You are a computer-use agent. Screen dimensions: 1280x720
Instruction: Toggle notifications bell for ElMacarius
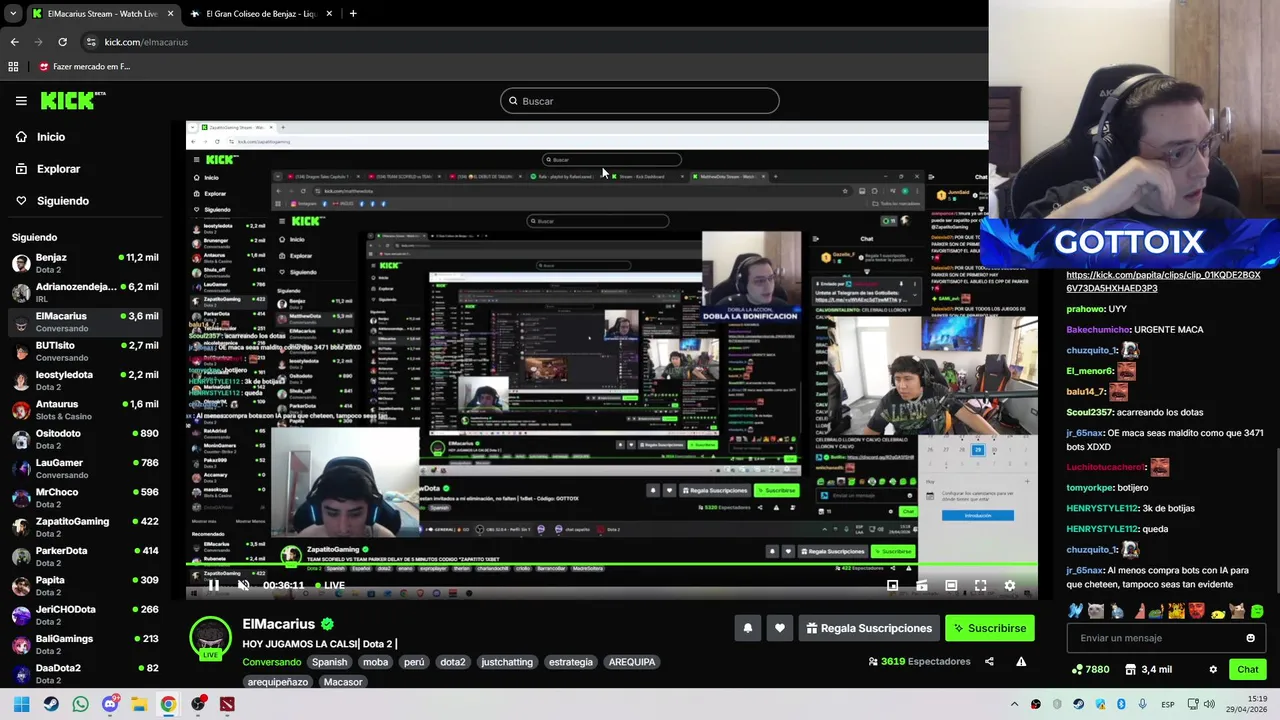coord(747,628)
